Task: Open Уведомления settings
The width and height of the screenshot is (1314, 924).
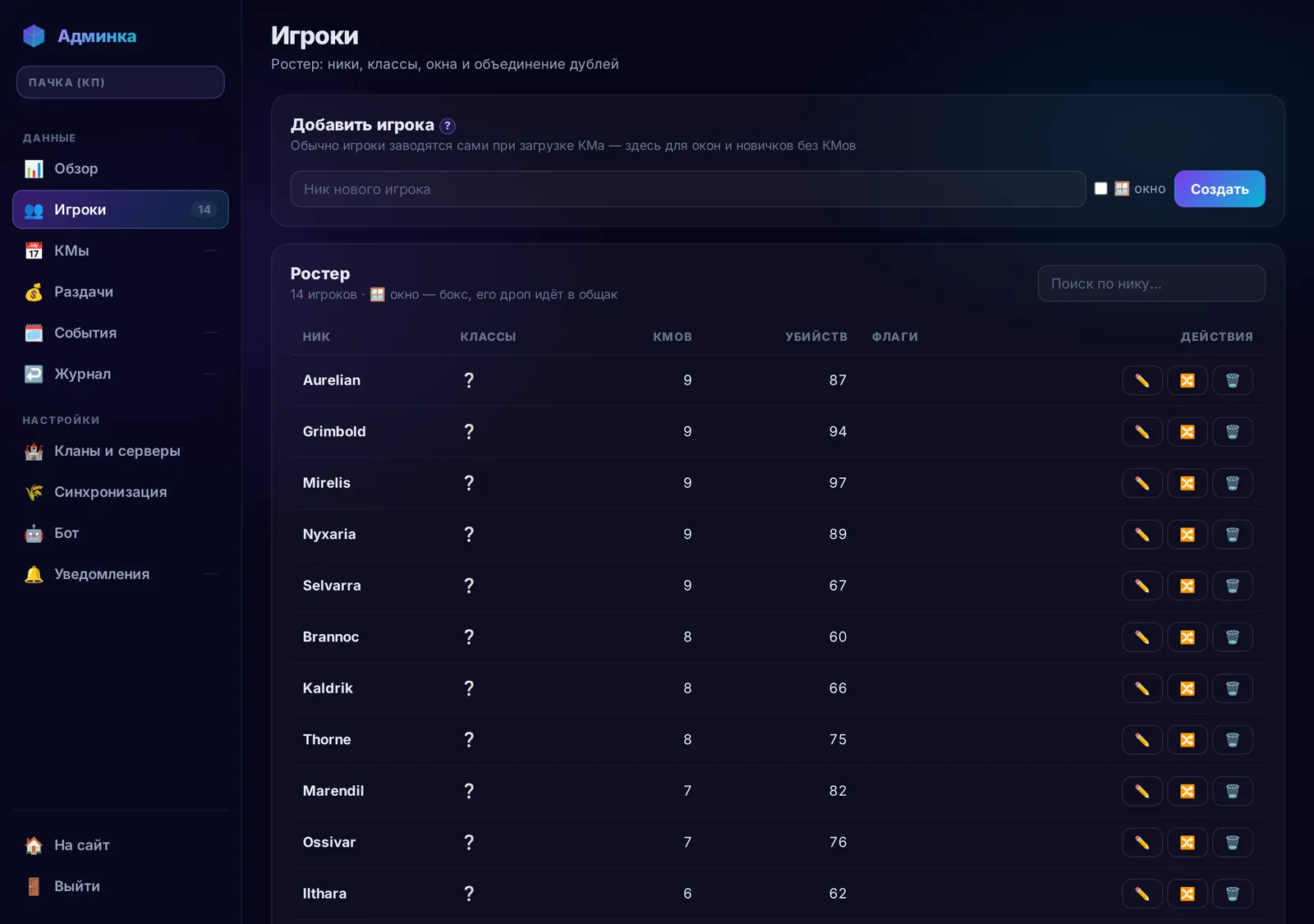Action: click(x=121, y=574)
